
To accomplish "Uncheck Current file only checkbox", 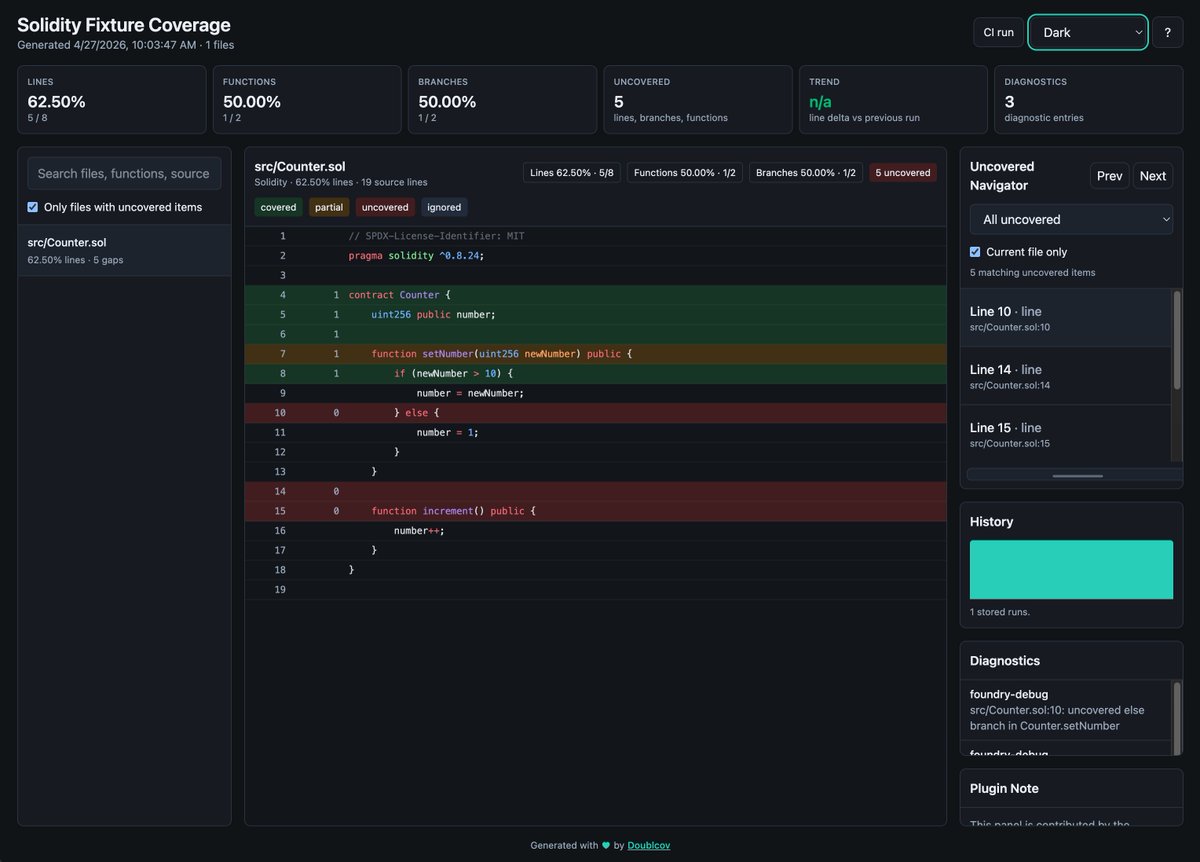I will coord(976,252).
